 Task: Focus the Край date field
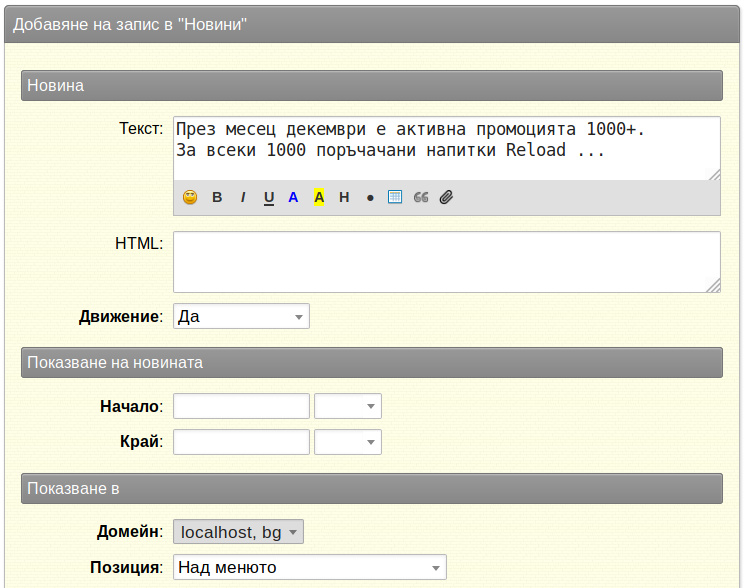click(241, 442)
